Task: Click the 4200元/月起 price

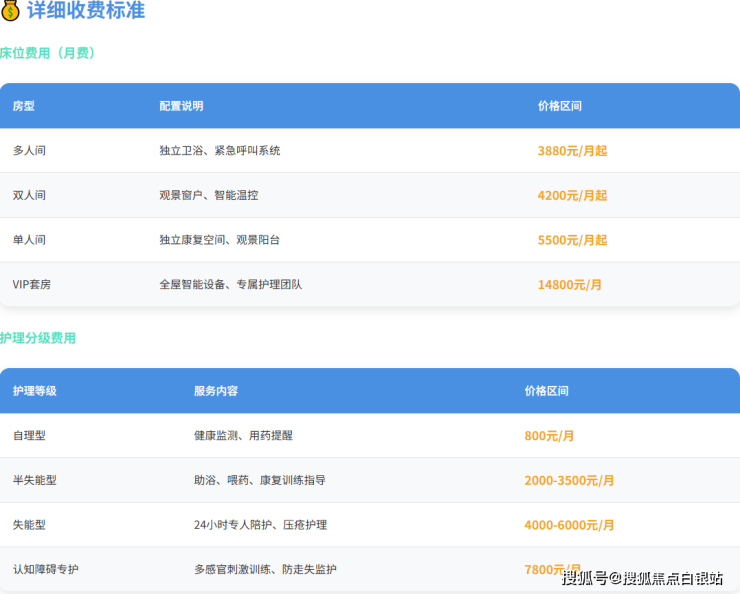Action: coord(572,196)
